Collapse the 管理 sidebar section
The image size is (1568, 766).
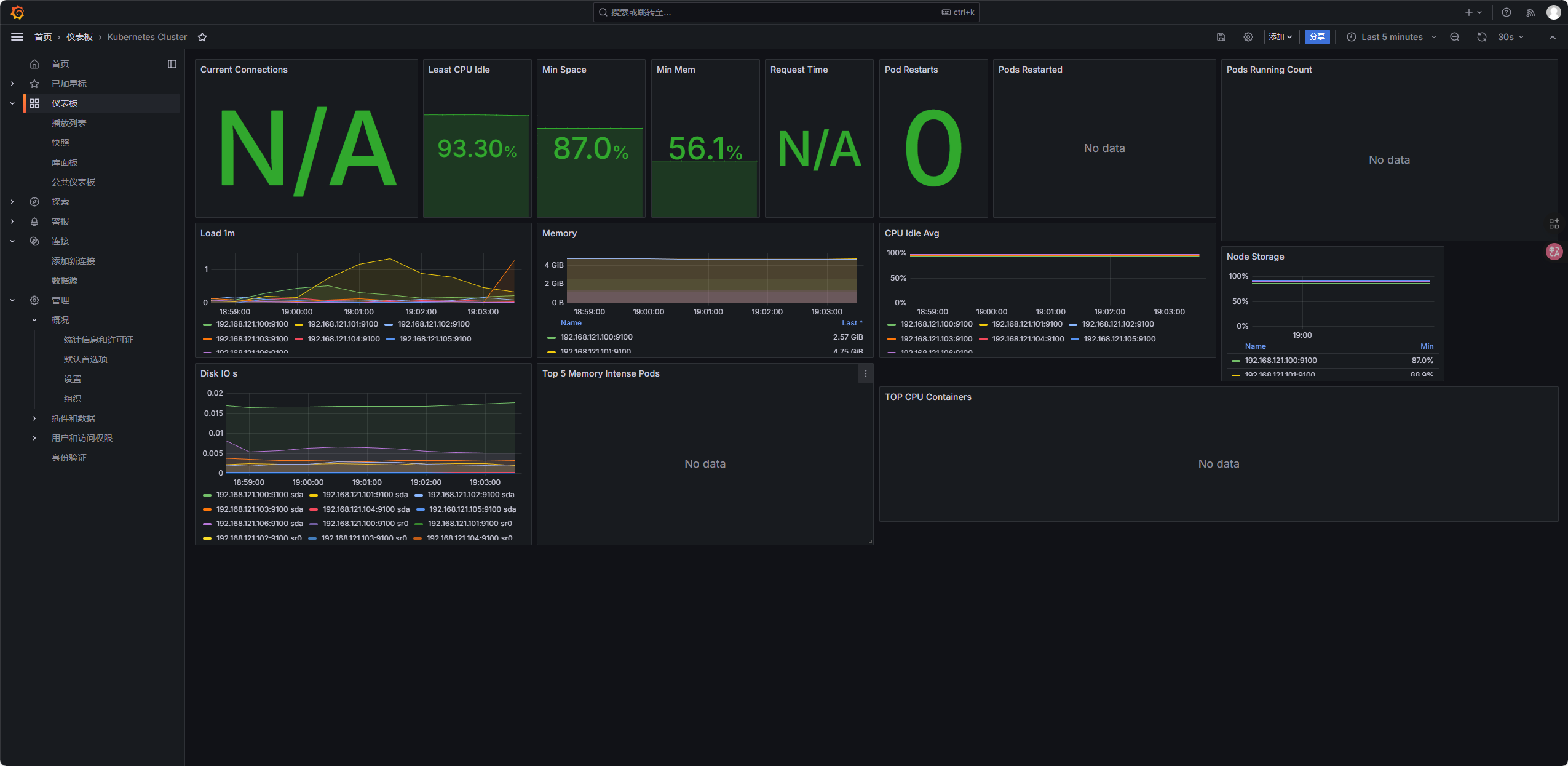12,300
